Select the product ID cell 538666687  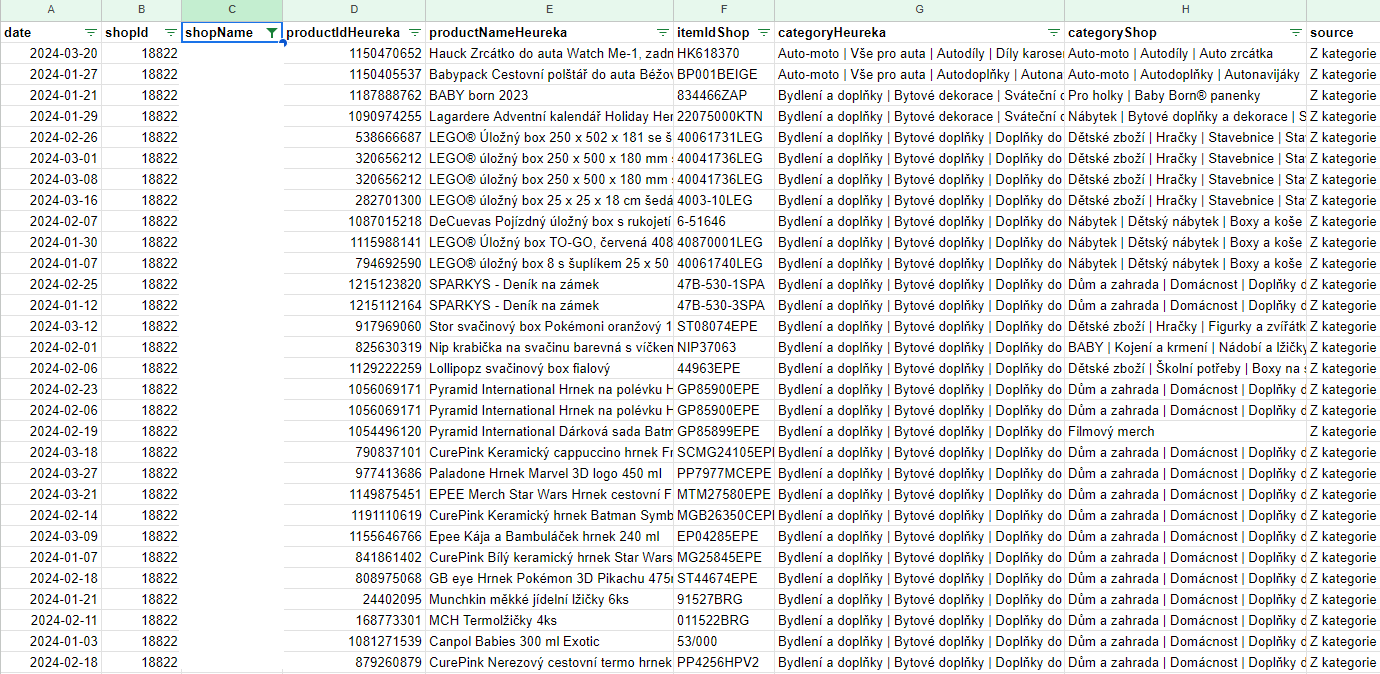355,138
